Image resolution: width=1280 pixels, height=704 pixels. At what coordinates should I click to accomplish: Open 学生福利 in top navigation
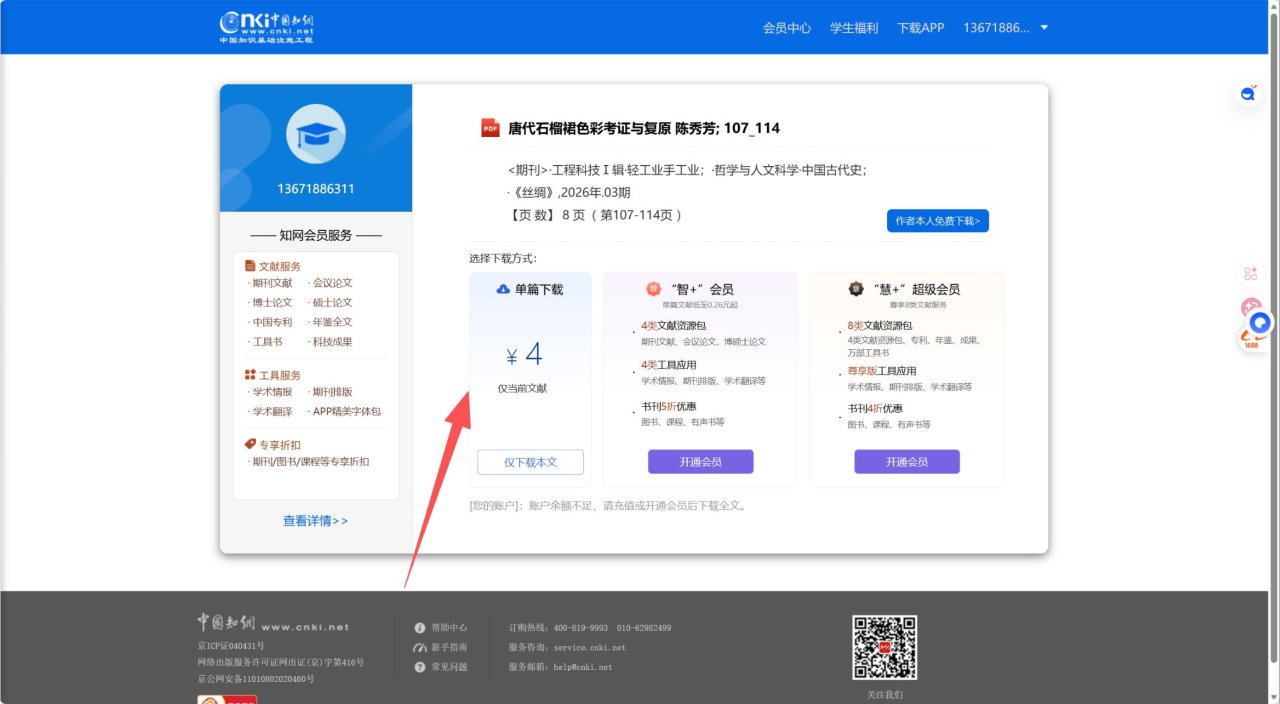pos(854,28)
